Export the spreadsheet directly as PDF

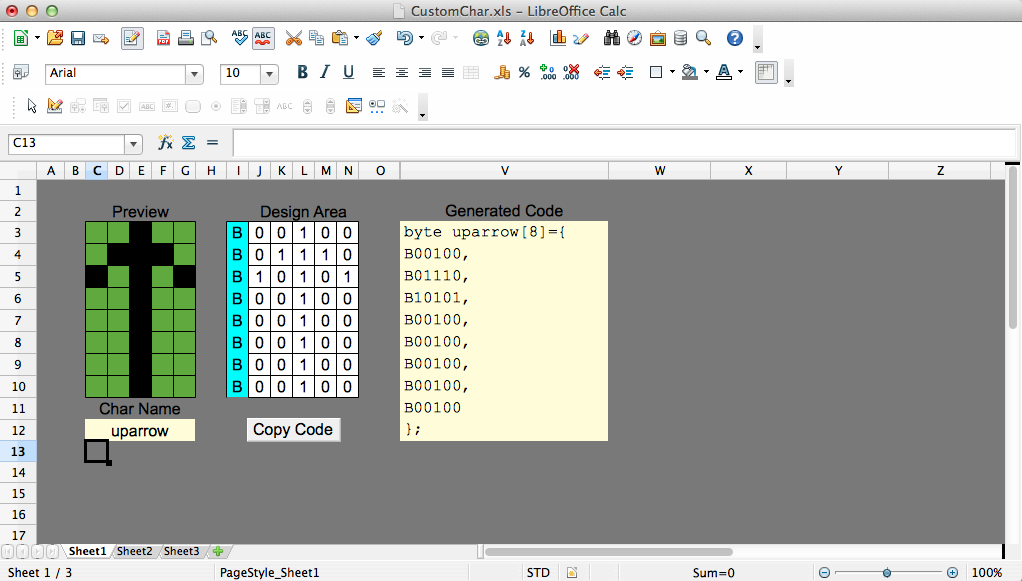(x=163, y=39)
